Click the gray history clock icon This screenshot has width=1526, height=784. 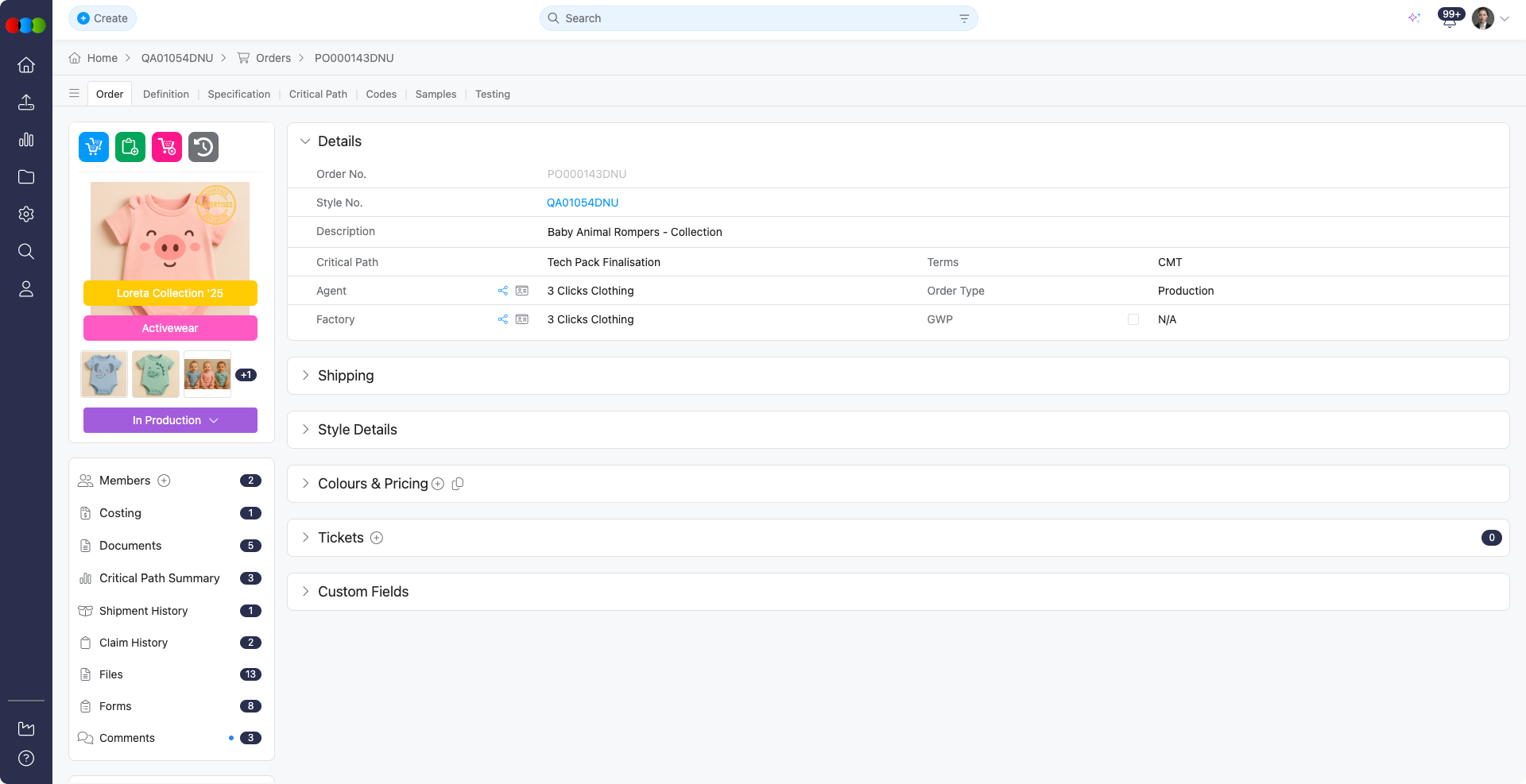click(203, 147)
